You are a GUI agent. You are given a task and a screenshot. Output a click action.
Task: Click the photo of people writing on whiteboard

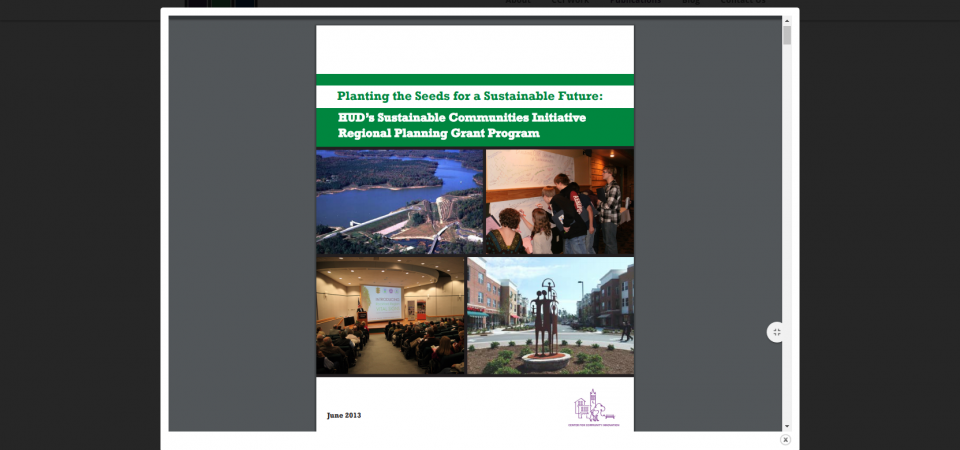click(560, 202)
